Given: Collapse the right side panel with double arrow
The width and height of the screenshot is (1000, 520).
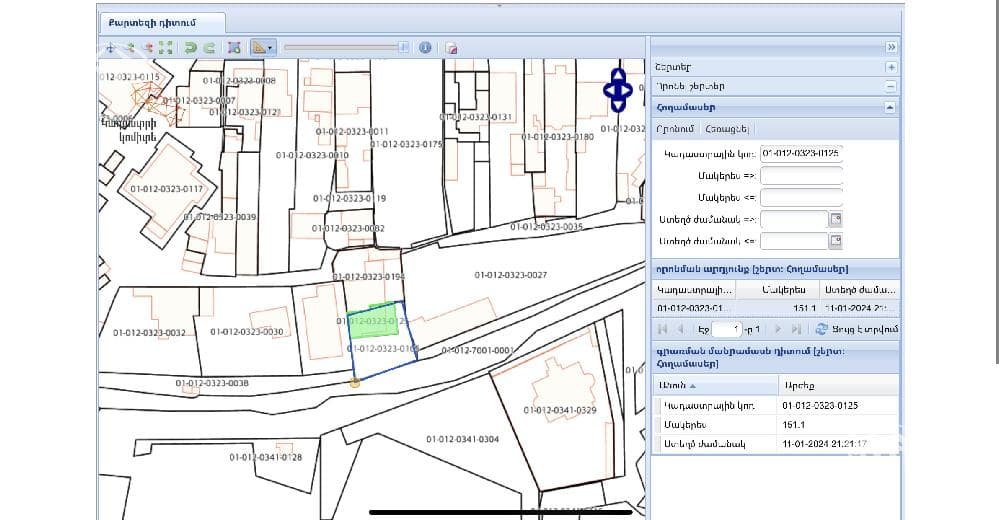Looking at the screenshot, I should click(891, 47).
